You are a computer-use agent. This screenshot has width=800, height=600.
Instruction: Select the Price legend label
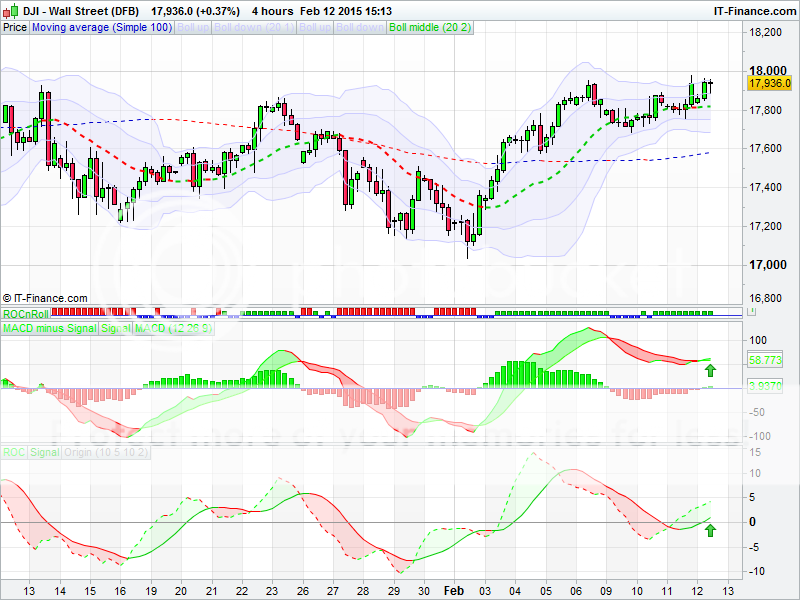point(15,28)
